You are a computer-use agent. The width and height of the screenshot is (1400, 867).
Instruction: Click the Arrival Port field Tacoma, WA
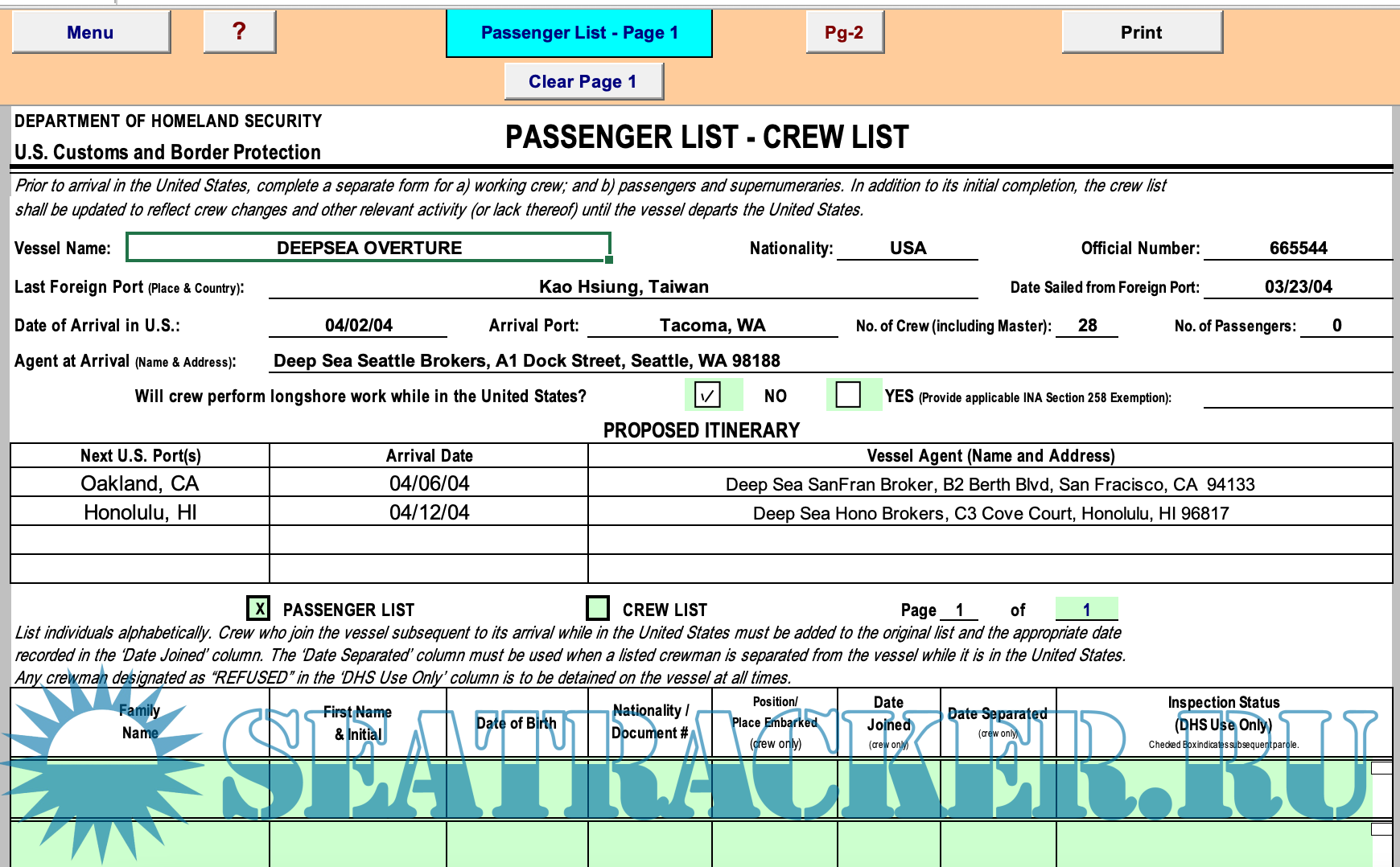point(712,326)
